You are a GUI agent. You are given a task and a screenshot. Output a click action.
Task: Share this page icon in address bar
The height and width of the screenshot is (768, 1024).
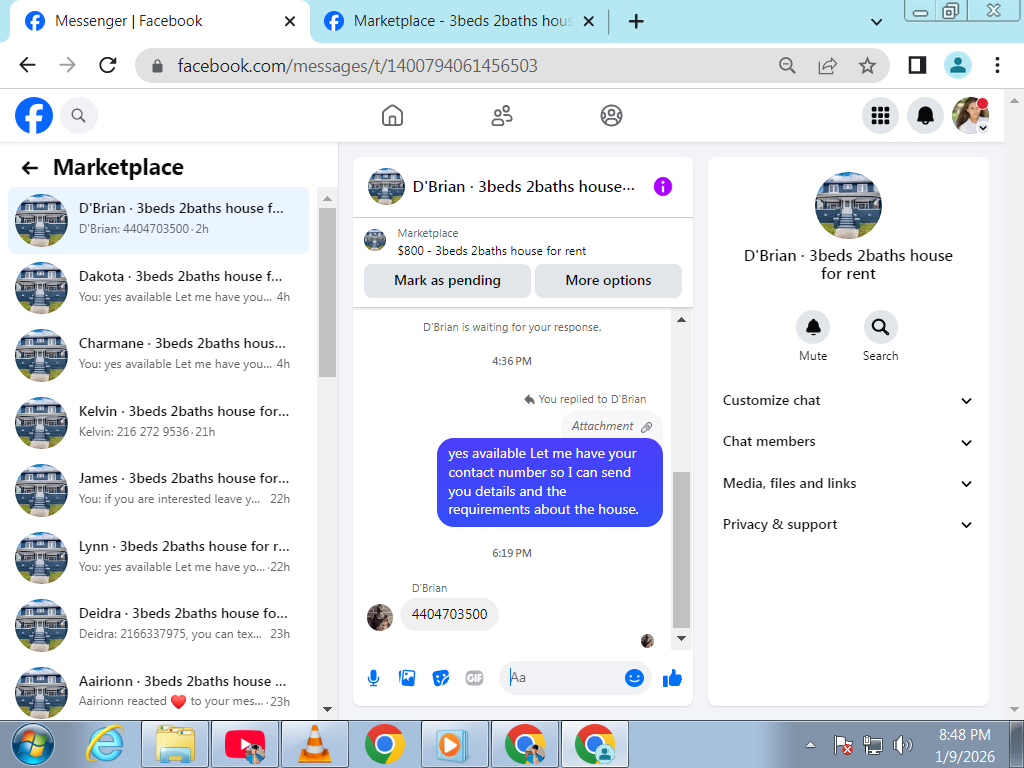pos(827,65)
